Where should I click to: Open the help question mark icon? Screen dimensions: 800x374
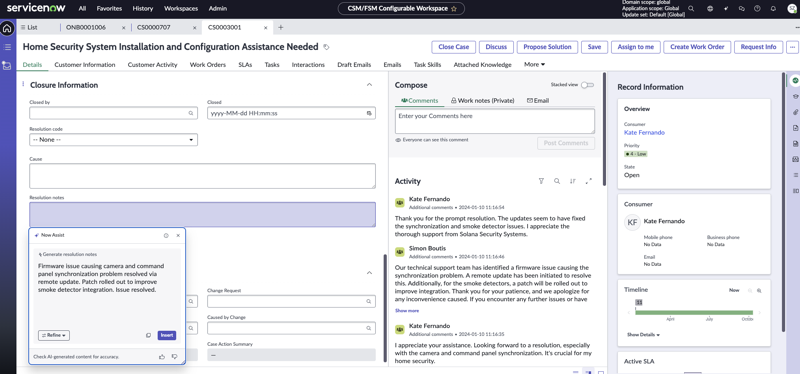[x=757, y=9]
